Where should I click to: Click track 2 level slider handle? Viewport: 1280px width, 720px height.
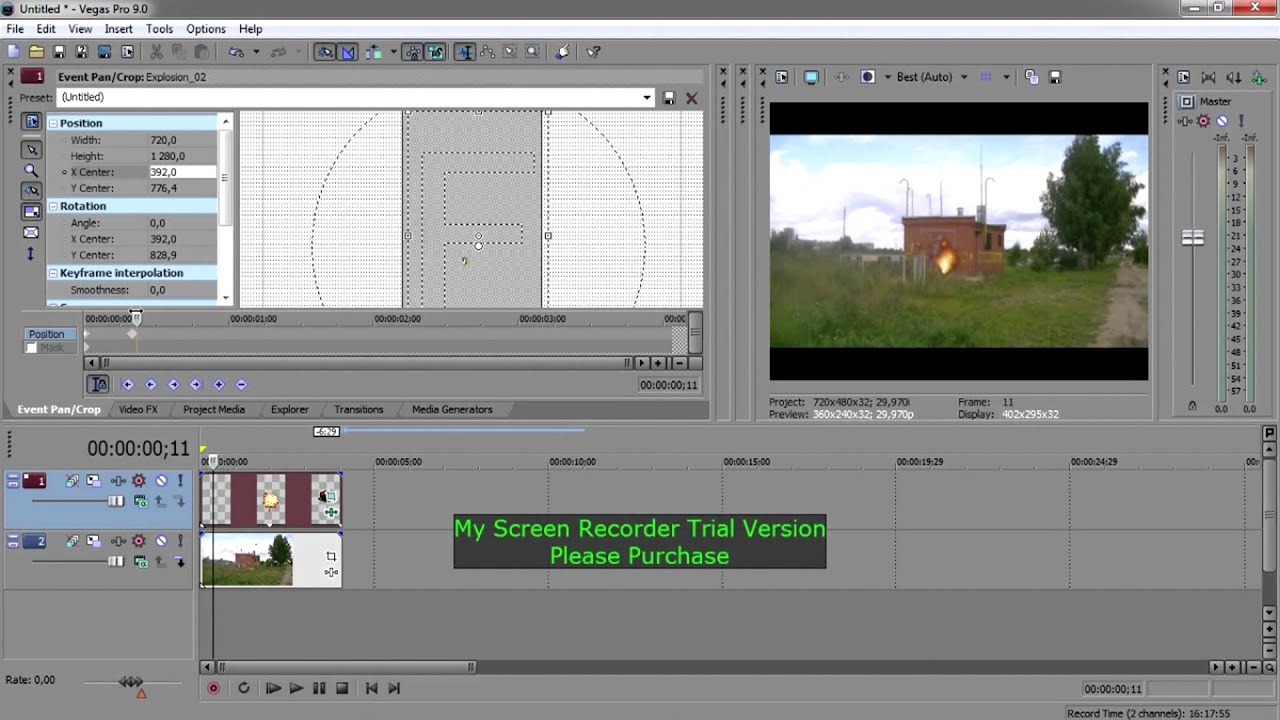(116, 562)
